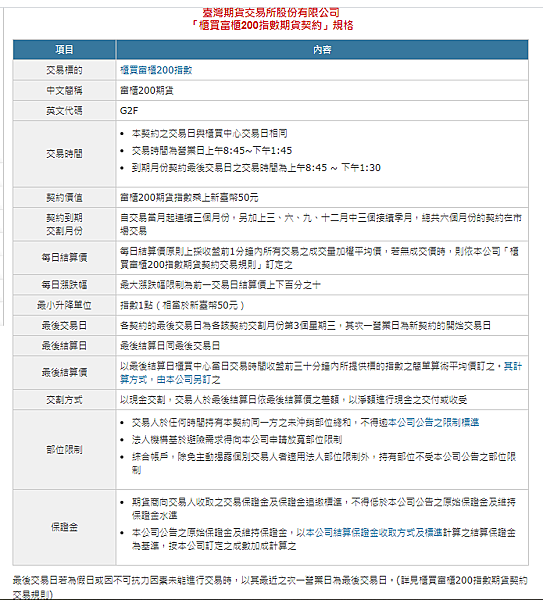This screenshot has width=543, height=600.
Task: Click the heading 臺灣期貨交易所股份有限公司
Action: (271, 13)
